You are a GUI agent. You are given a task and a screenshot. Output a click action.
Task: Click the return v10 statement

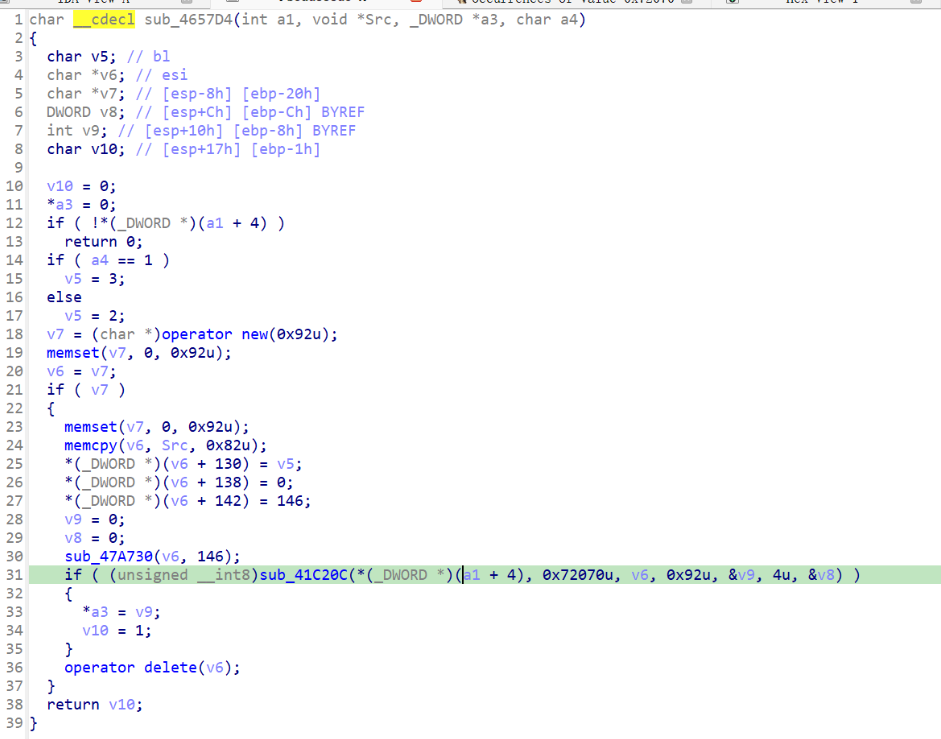[x=94, y=704]
